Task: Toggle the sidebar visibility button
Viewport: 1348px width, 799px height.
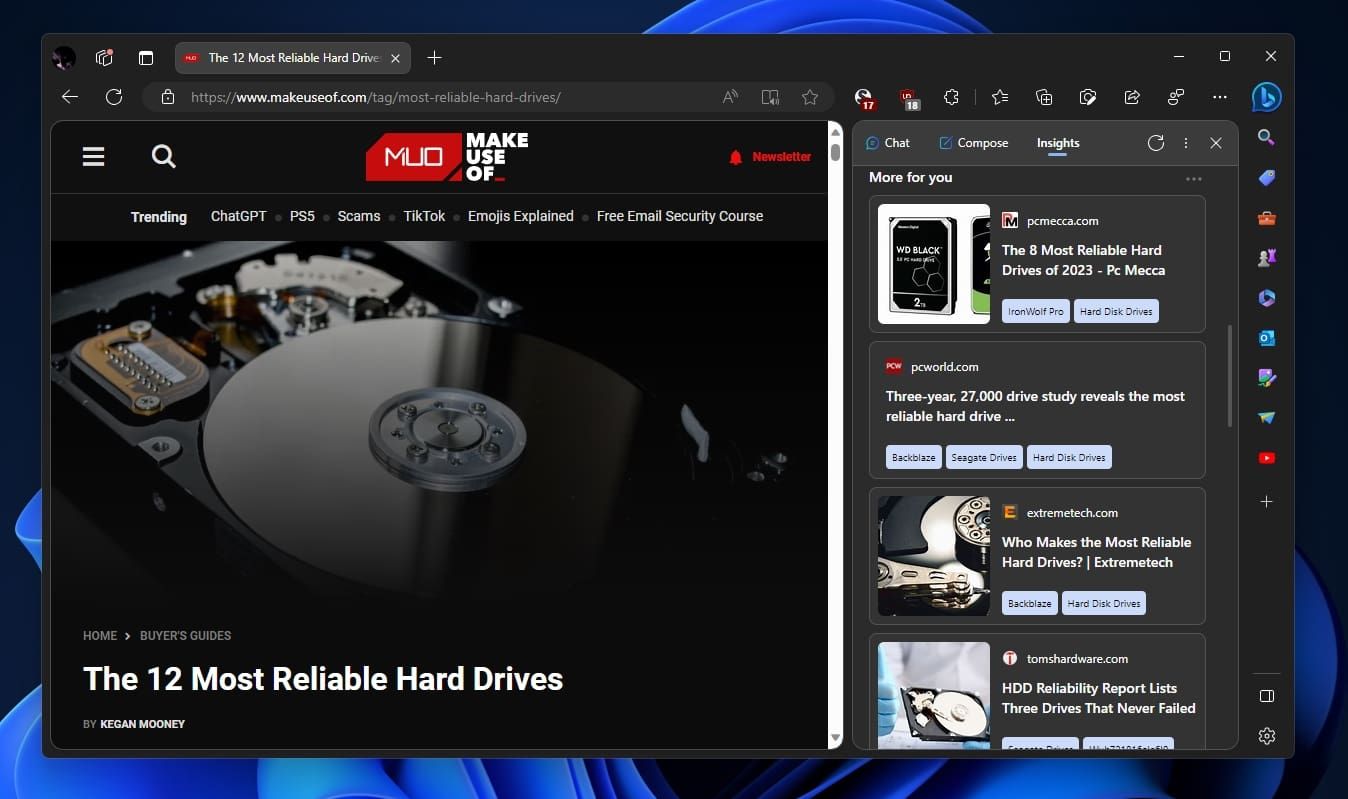Action: pyautogui.click(x=1266, y=696)
